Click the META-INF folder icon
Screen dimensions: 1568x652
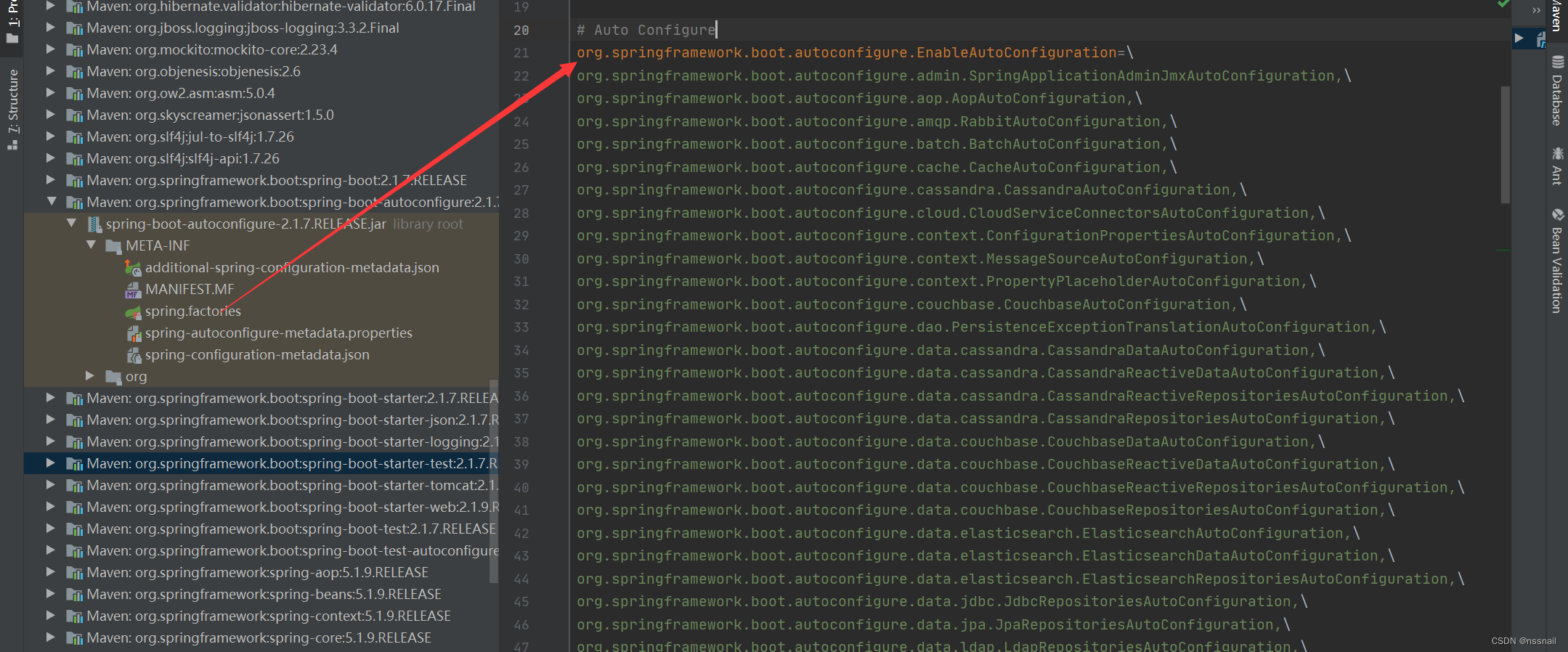113,246
